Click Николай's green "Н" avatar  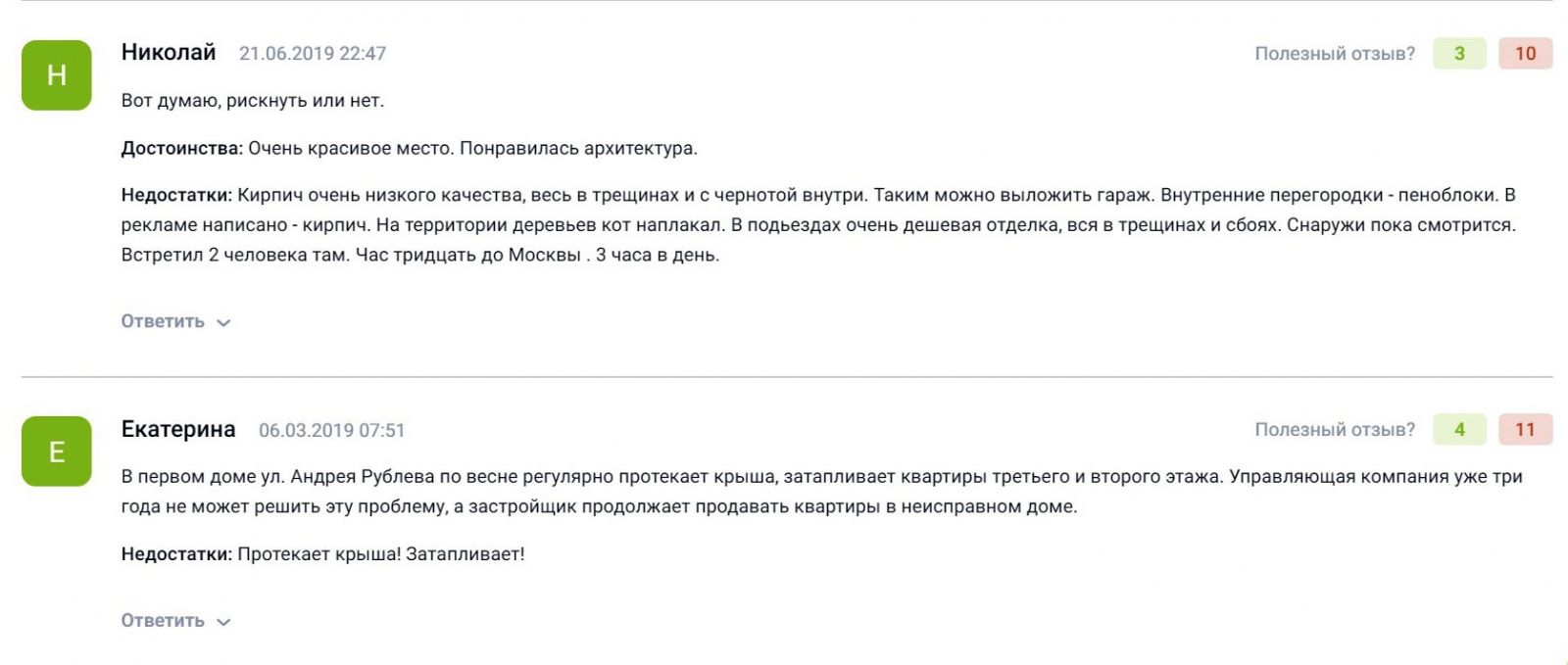(57, 75)
